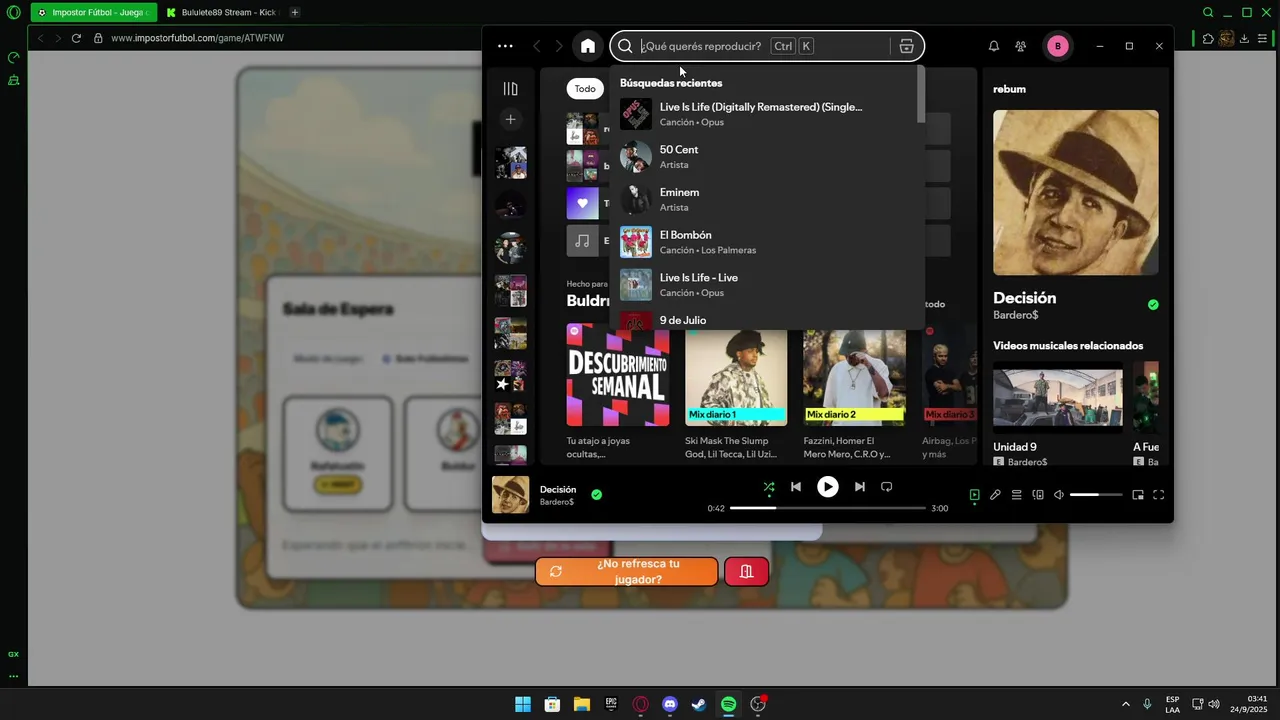
Task: Go to Spotify Home
Action: pos(588,46)
